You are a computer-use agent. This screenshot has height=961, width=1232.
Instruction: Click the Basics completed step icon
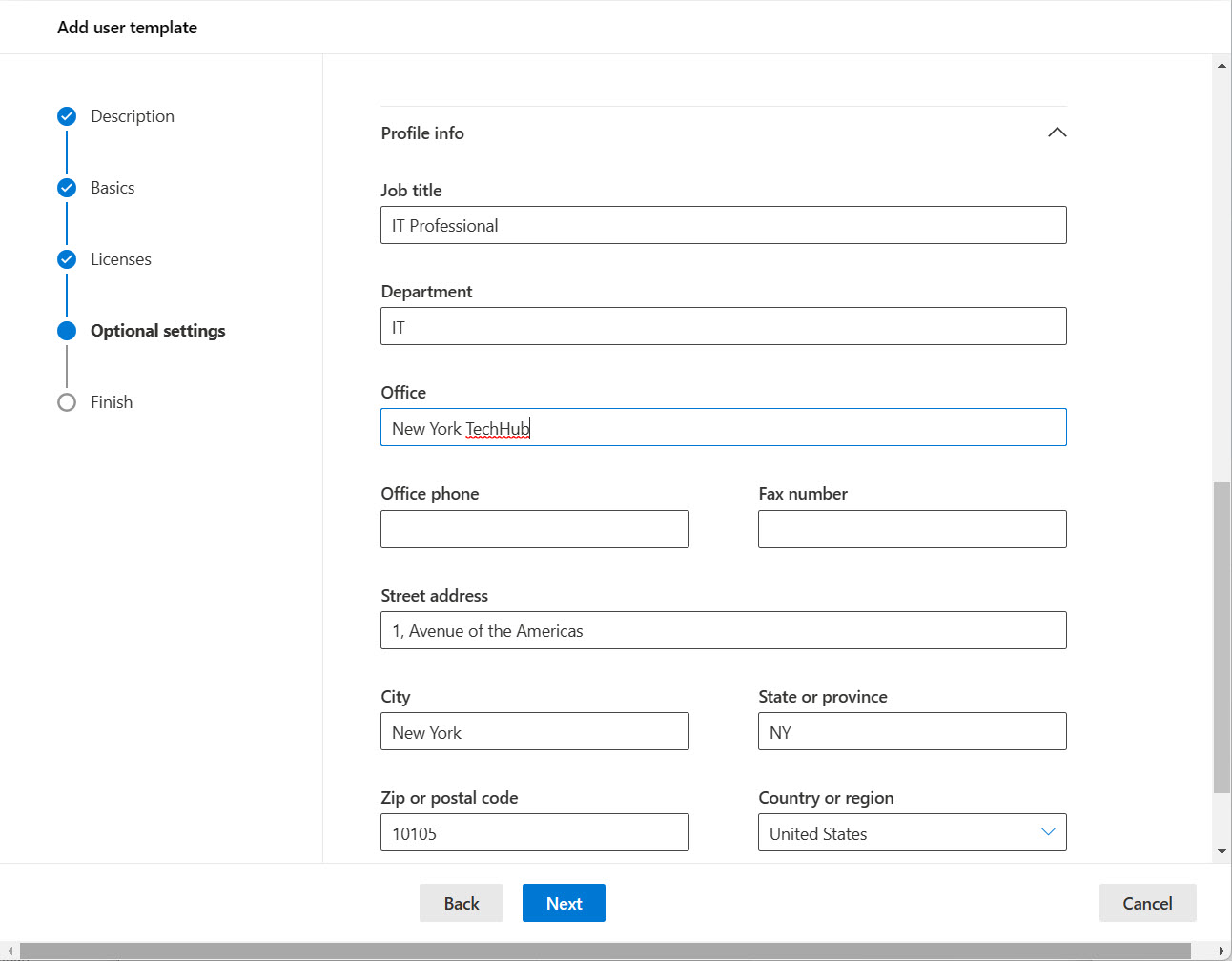66,187
